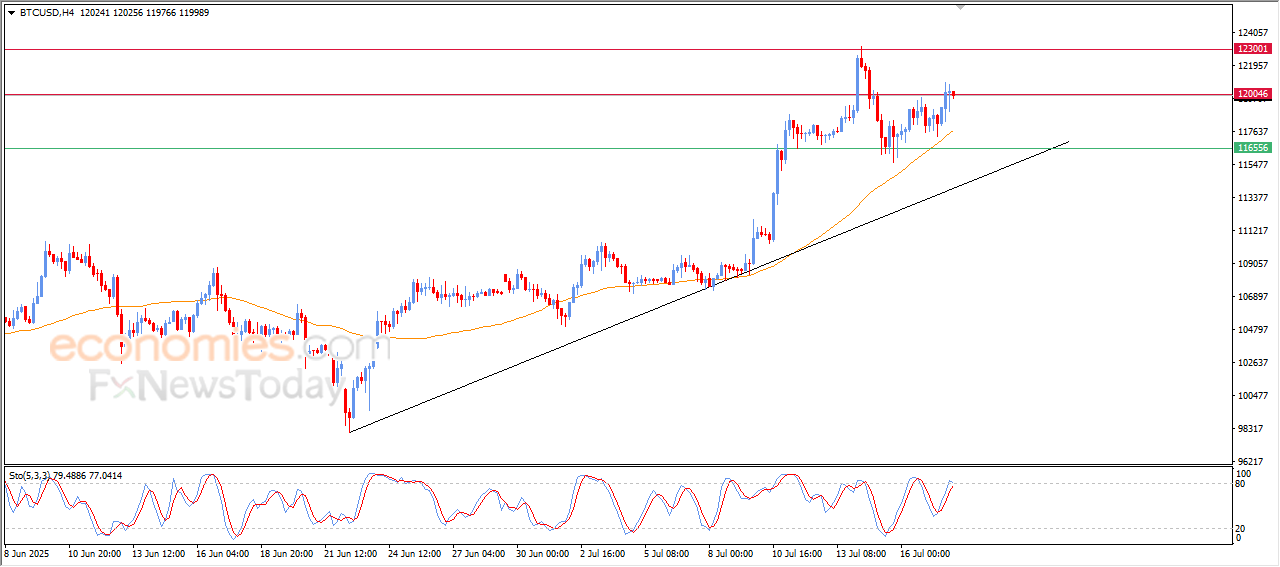Image resolution: width=1280 pixels, height=567 pixels.
Task: Click the 16 Jun 04:00 time label
Action: coord(223,552)
